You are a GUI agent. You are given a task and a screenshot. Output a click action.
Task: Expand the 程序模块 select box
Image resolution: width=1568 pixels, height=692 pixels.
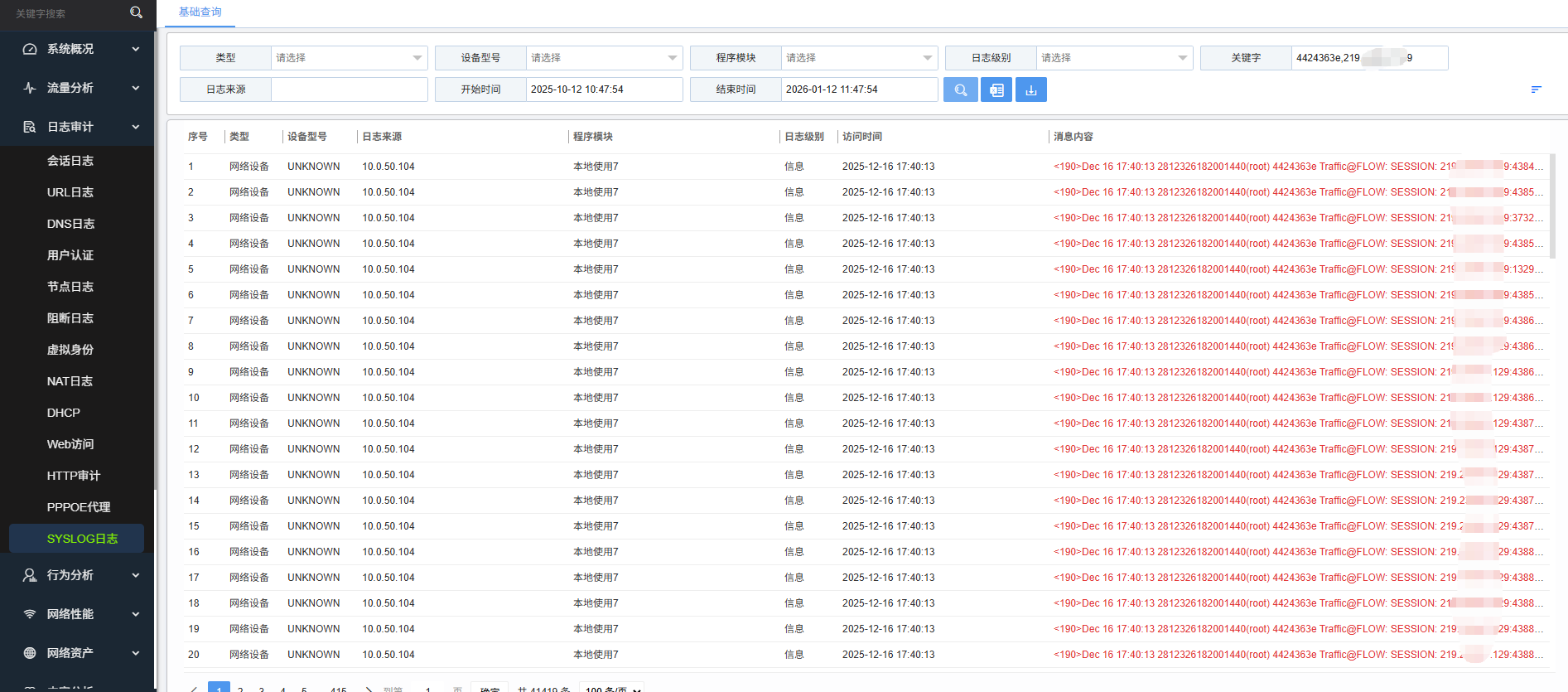pos(859,58)
